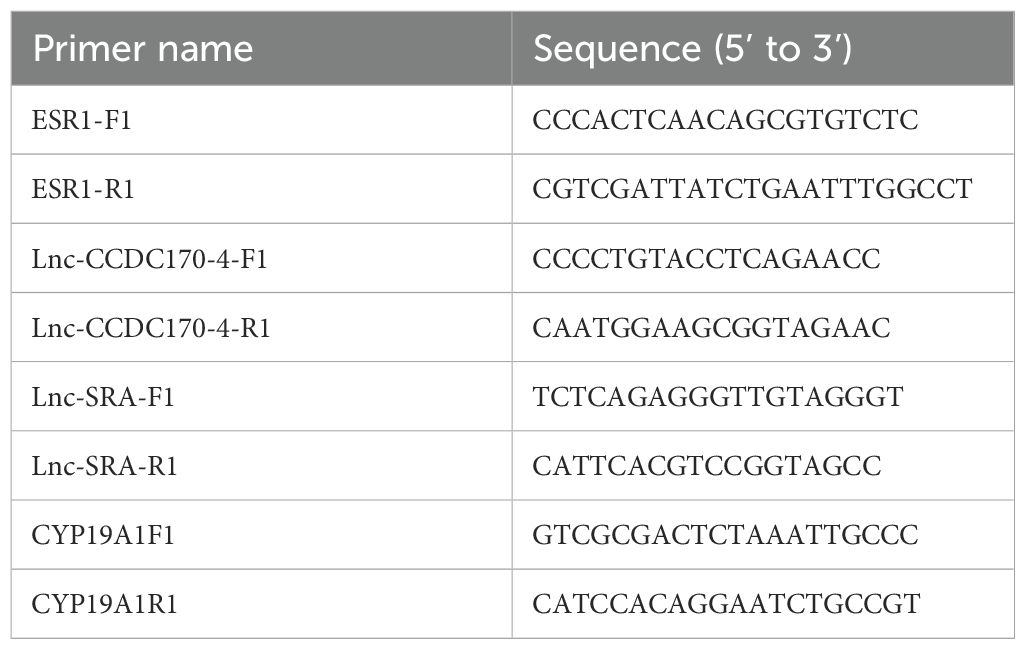This screenshot has width=1025, height=649.
Task: Click the word 'Sequence' in header
Action: point(617,50)
